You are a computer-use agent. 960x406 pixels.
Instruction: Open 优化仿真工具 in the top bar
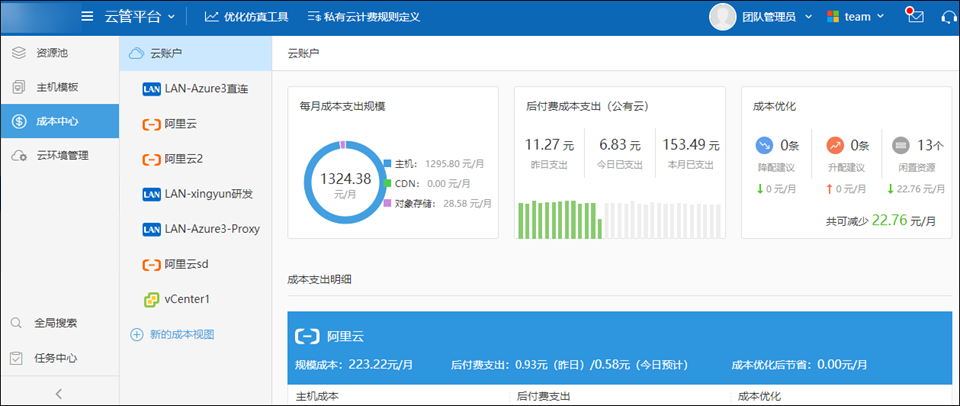click(x=246, y=16)
